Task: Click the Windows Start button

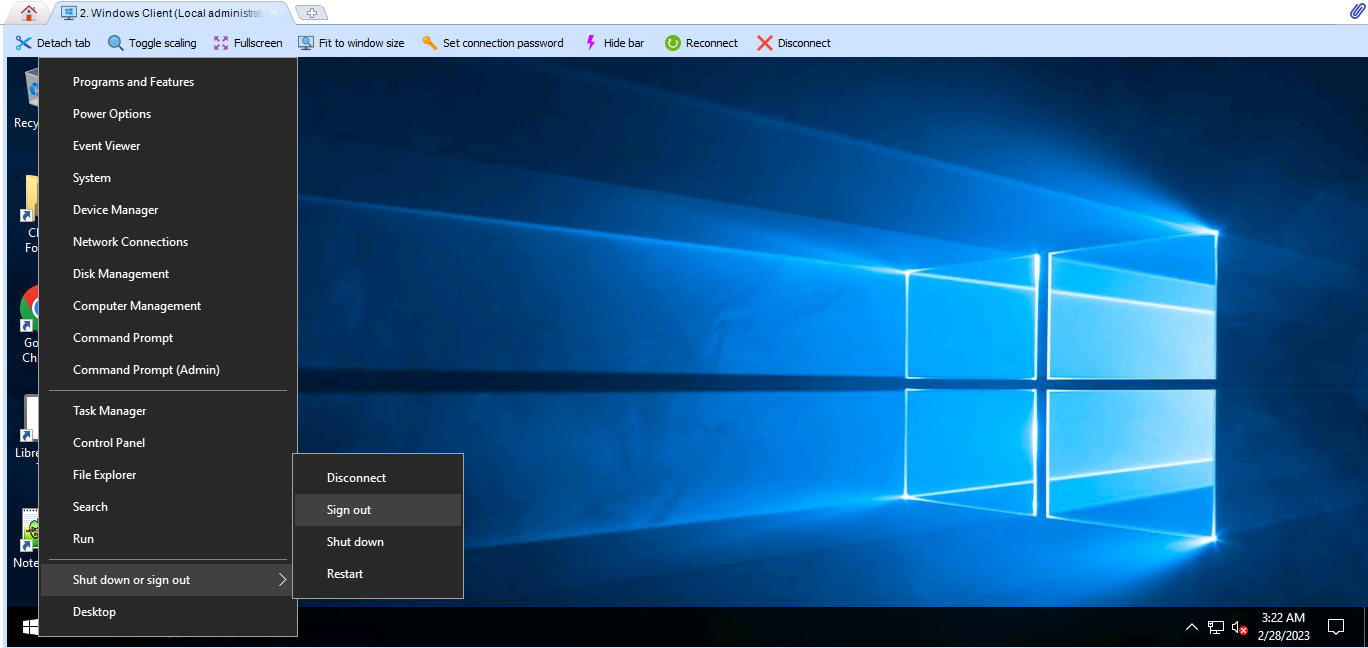Action: click(x=30, y=627)
